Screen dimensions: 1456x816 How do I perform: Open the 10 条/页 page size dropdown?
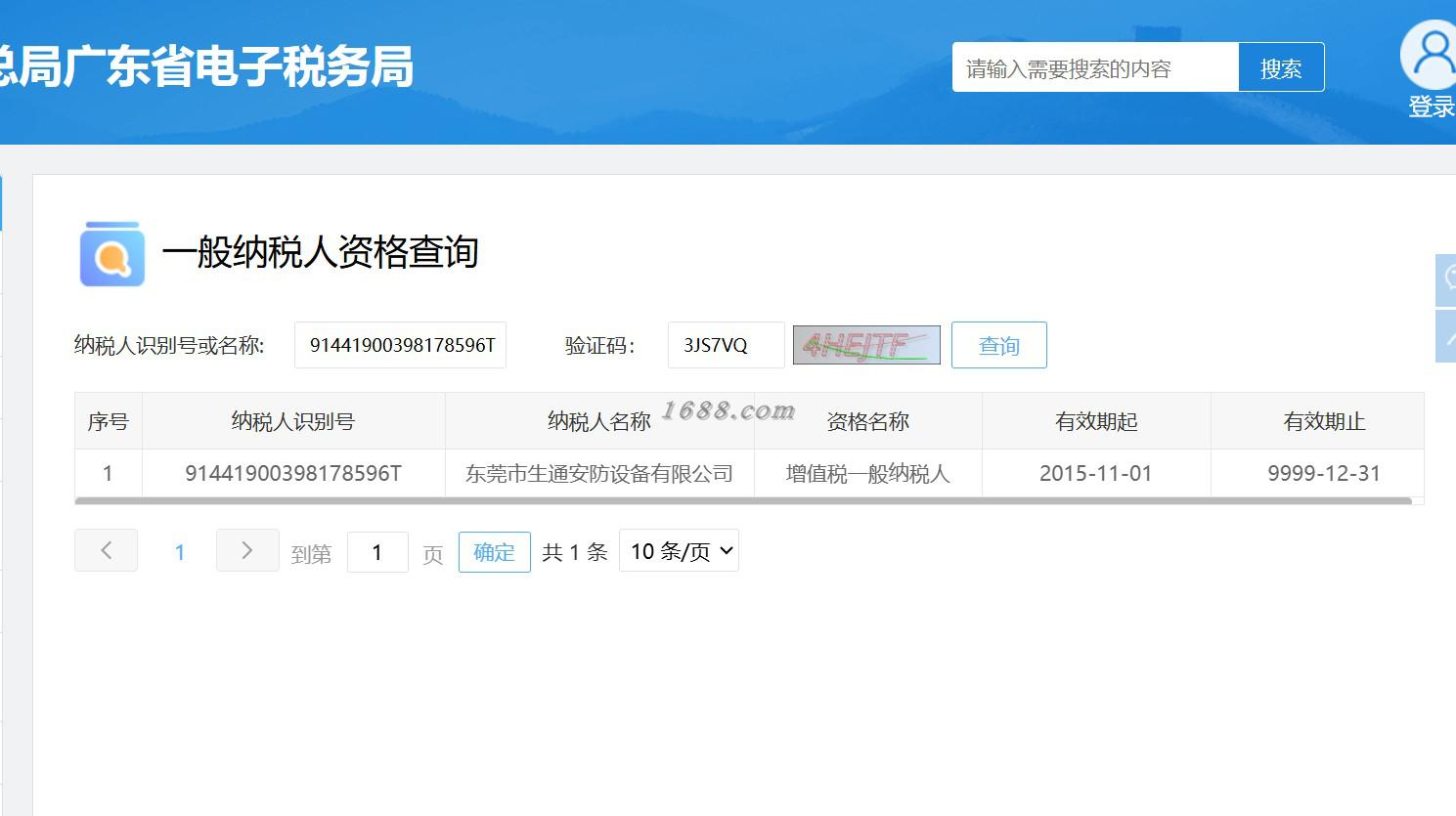[680, 551]
